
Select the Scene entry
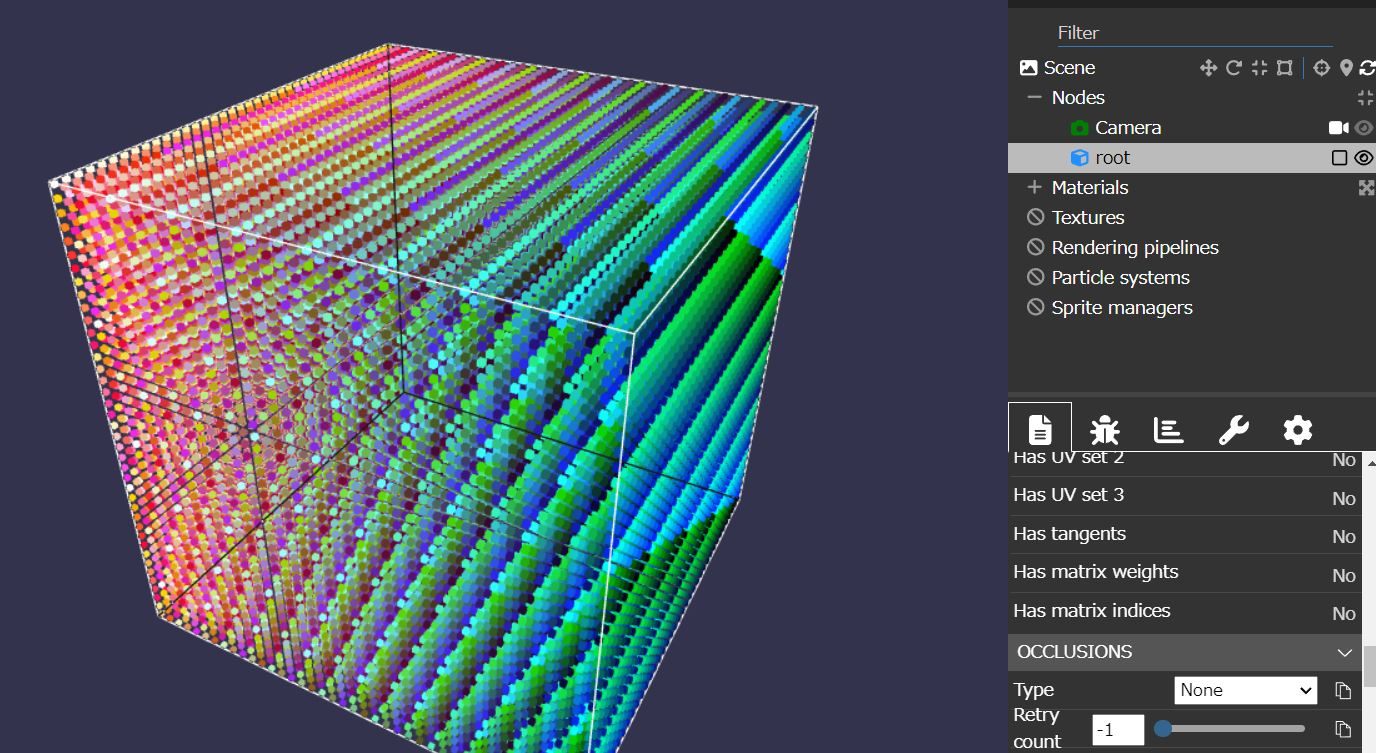[x=1069, y=68]
